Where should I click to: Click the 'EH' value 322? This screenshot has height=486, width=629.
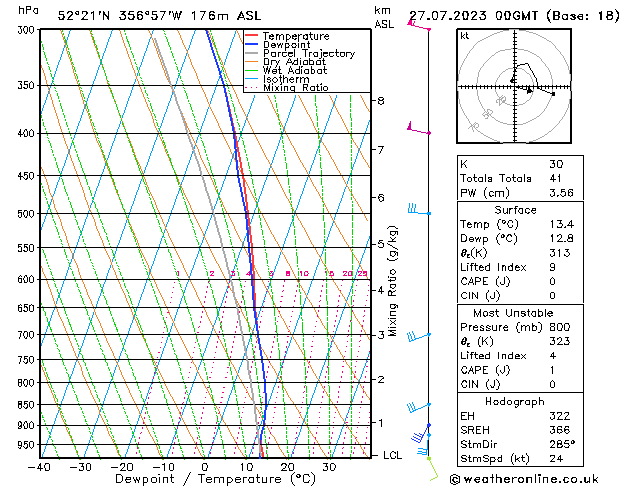560,416
